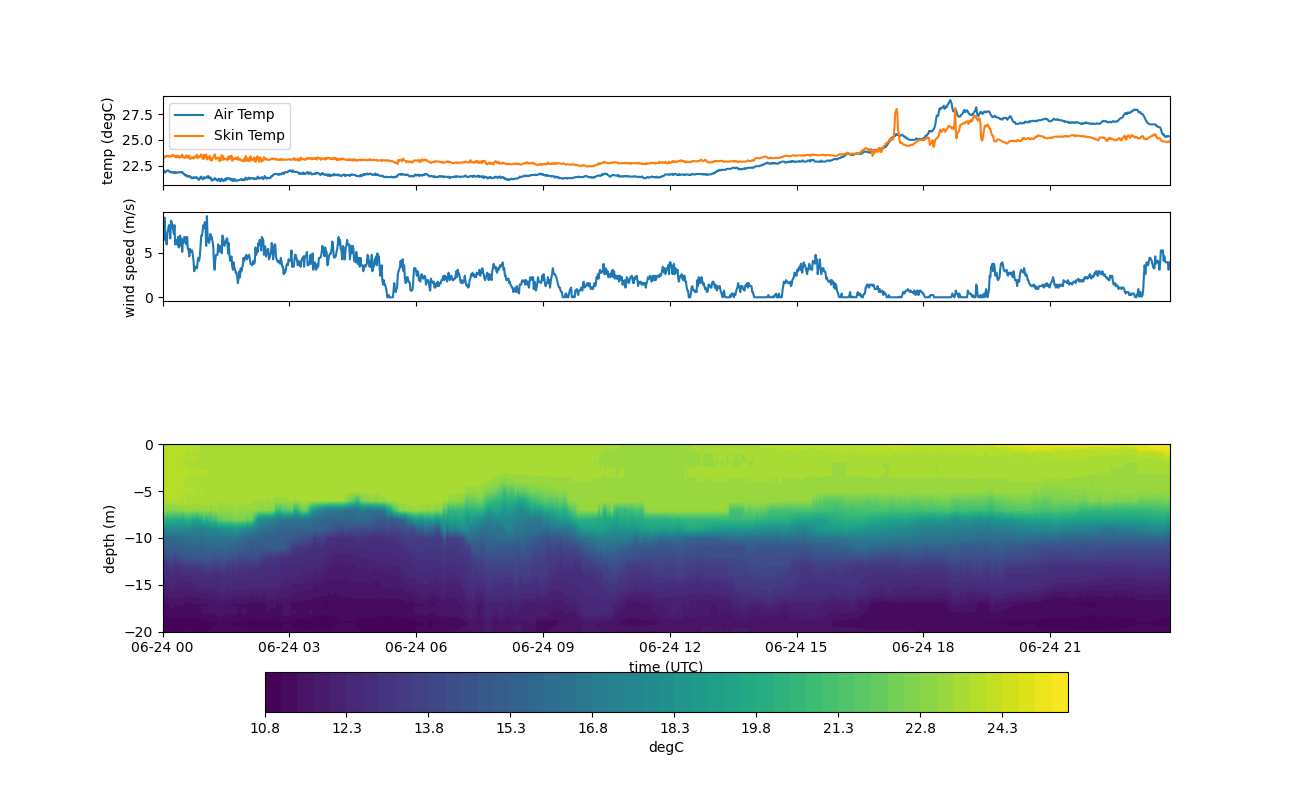1300x800 pixels.
Task: Select the yellow end of the colorbar
Action: pos(1058,692)
